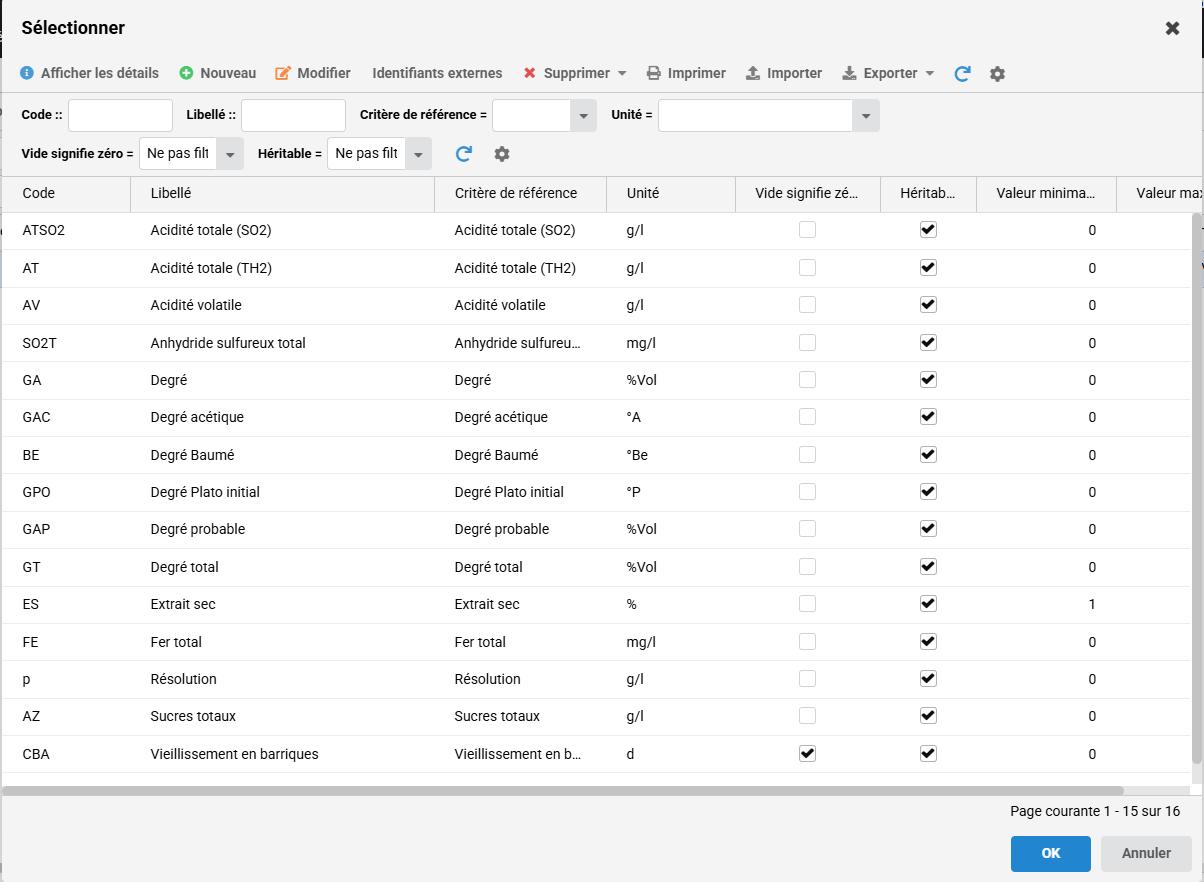Open the Critère de référence filter dropdown

pos(583,116)
